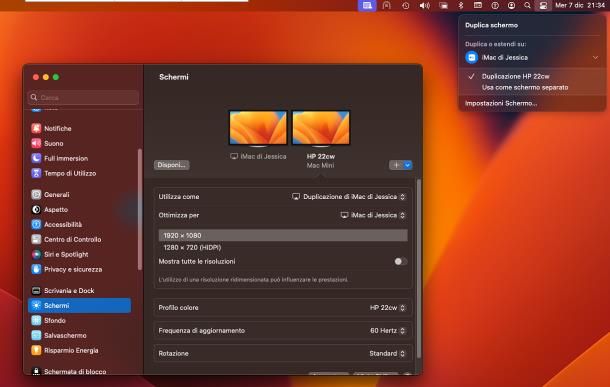Select Centro di Controllo in the sidebar
The width and height of the screenshot is (610, 387).
(x=79, y=240)
